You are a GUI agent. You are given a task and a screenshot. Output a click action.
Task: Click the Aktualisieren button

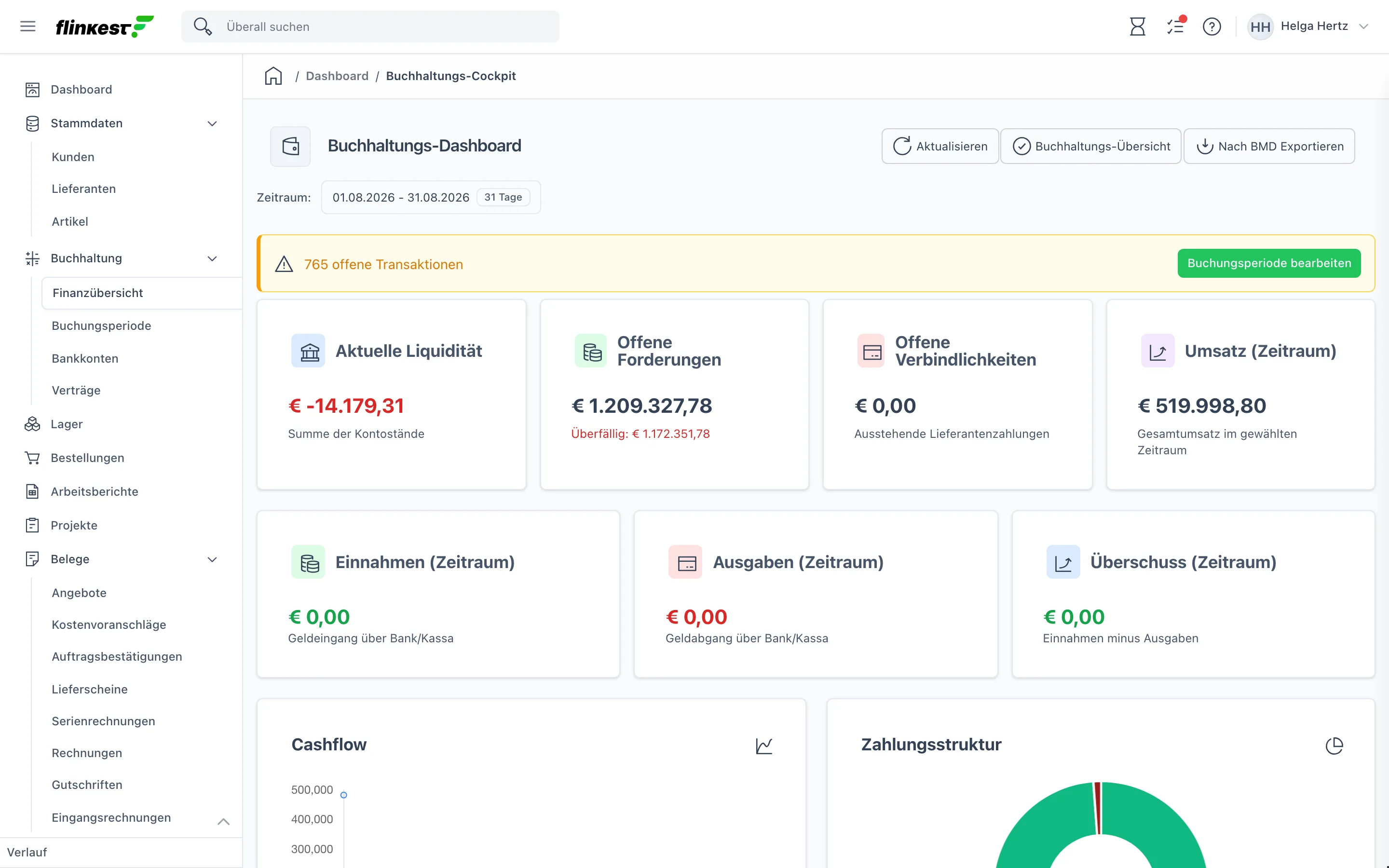point(940,147)
